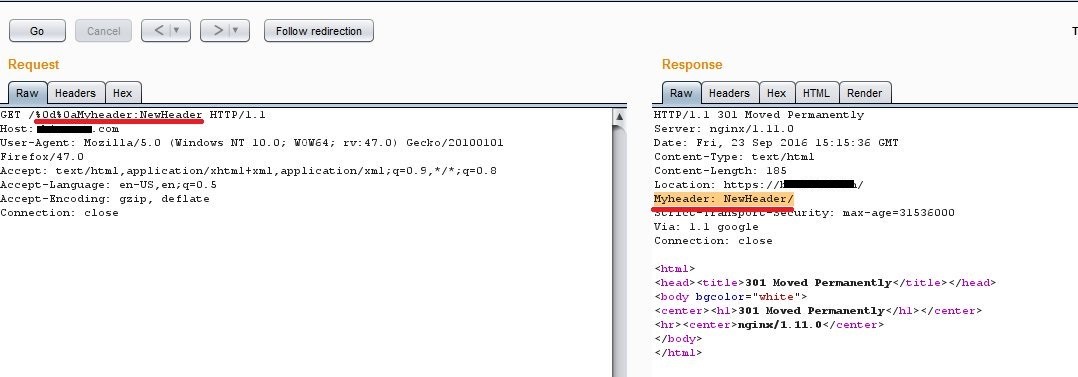
Task: Switch to the Response Render tab
Action: point(864,93)
